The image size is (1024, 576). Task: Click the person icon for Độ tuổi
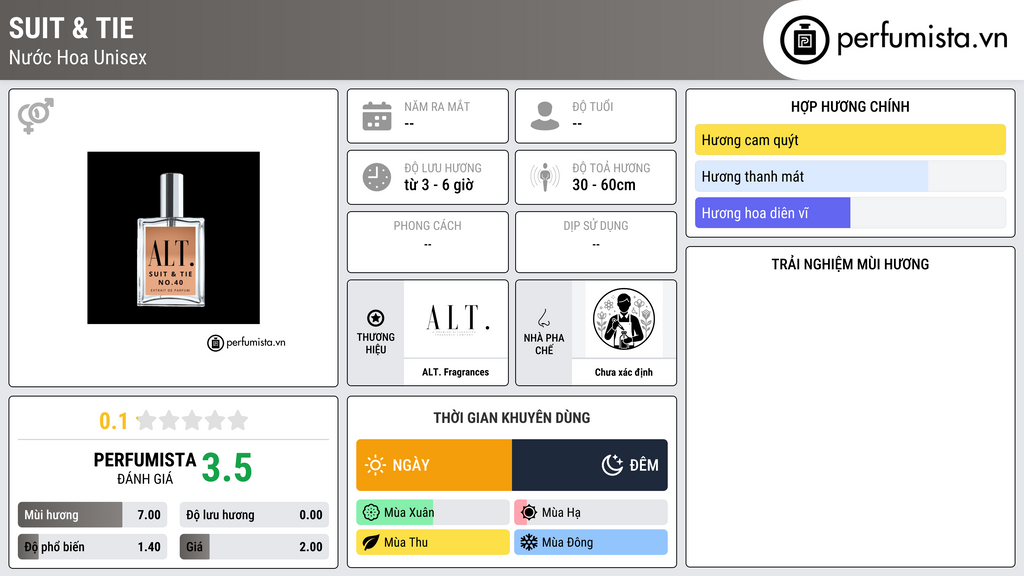point(545,116)
